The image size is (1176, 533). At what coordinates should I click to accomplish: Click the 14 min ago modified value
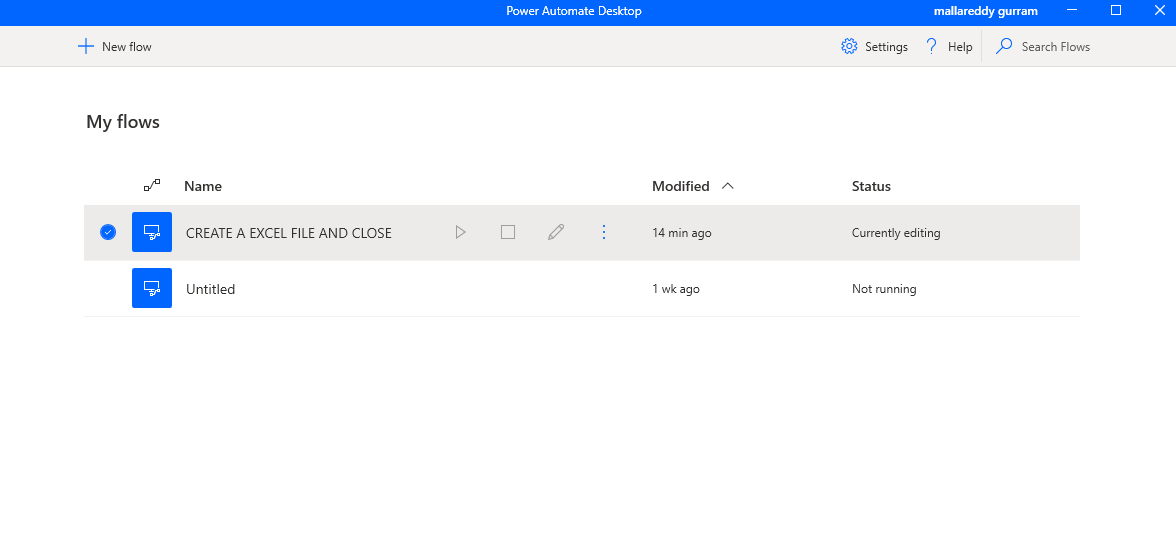[x=682, y=233]
